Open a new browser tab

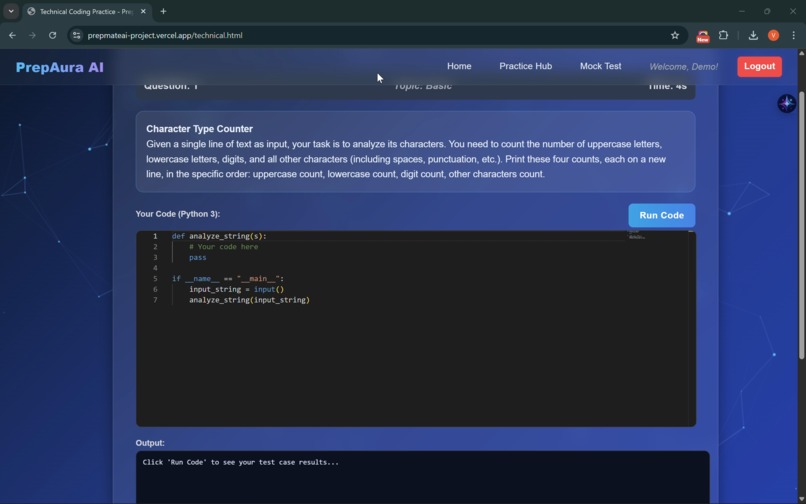pos(163,11)
